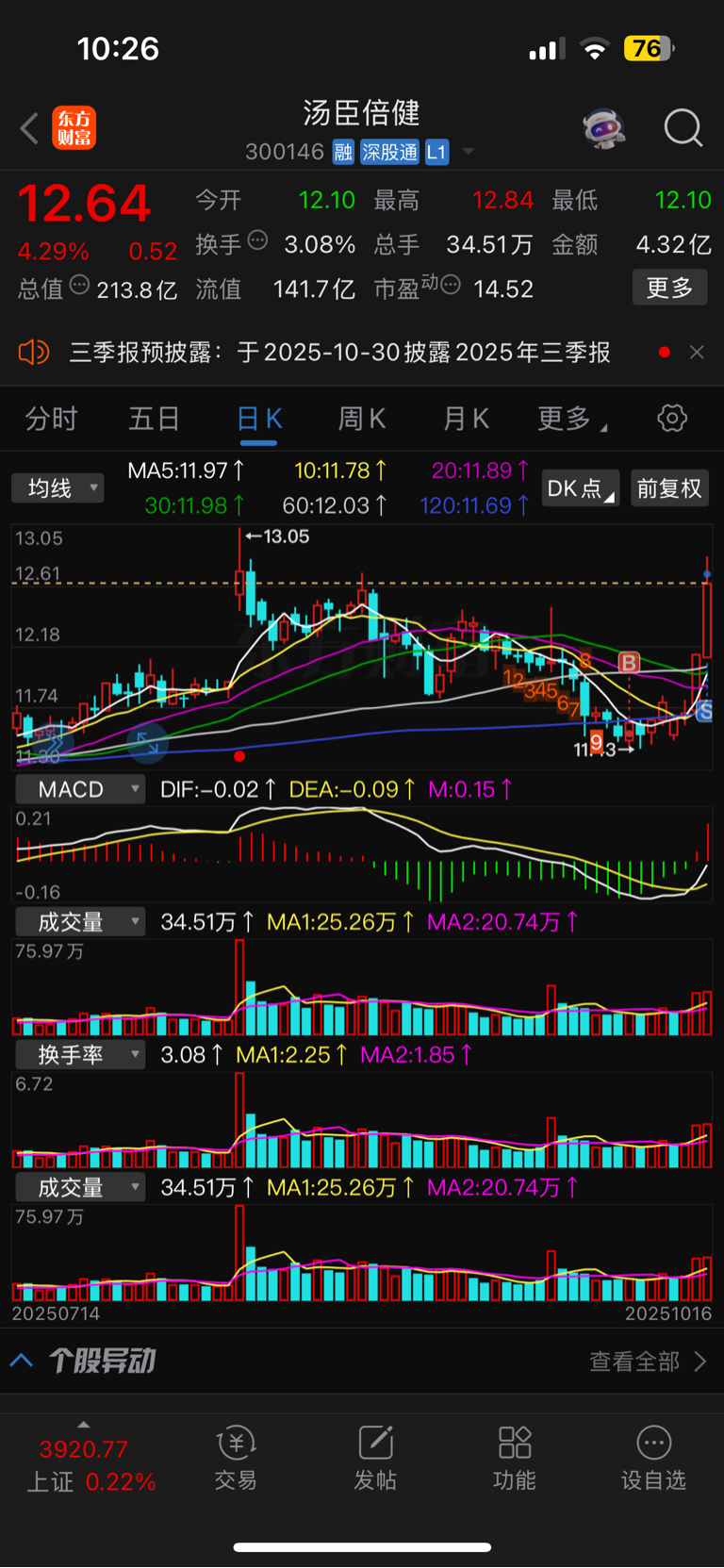Open the bottom 成交量 indicator dropdown
The image size is (724, 1568).
(80, 1188)
